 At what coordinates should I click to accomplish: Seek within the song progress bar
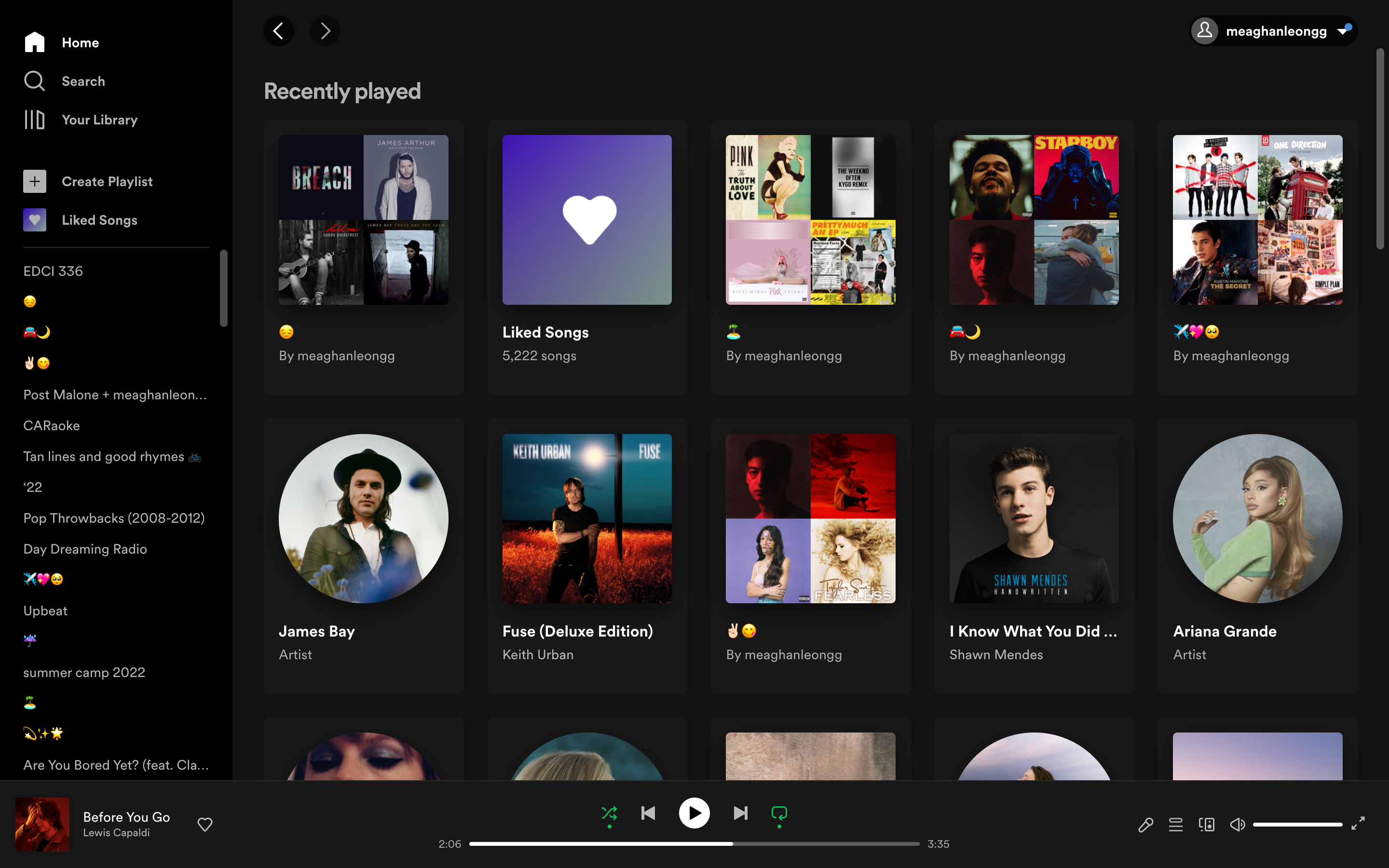pyautogui.click(x=694, y=844)
